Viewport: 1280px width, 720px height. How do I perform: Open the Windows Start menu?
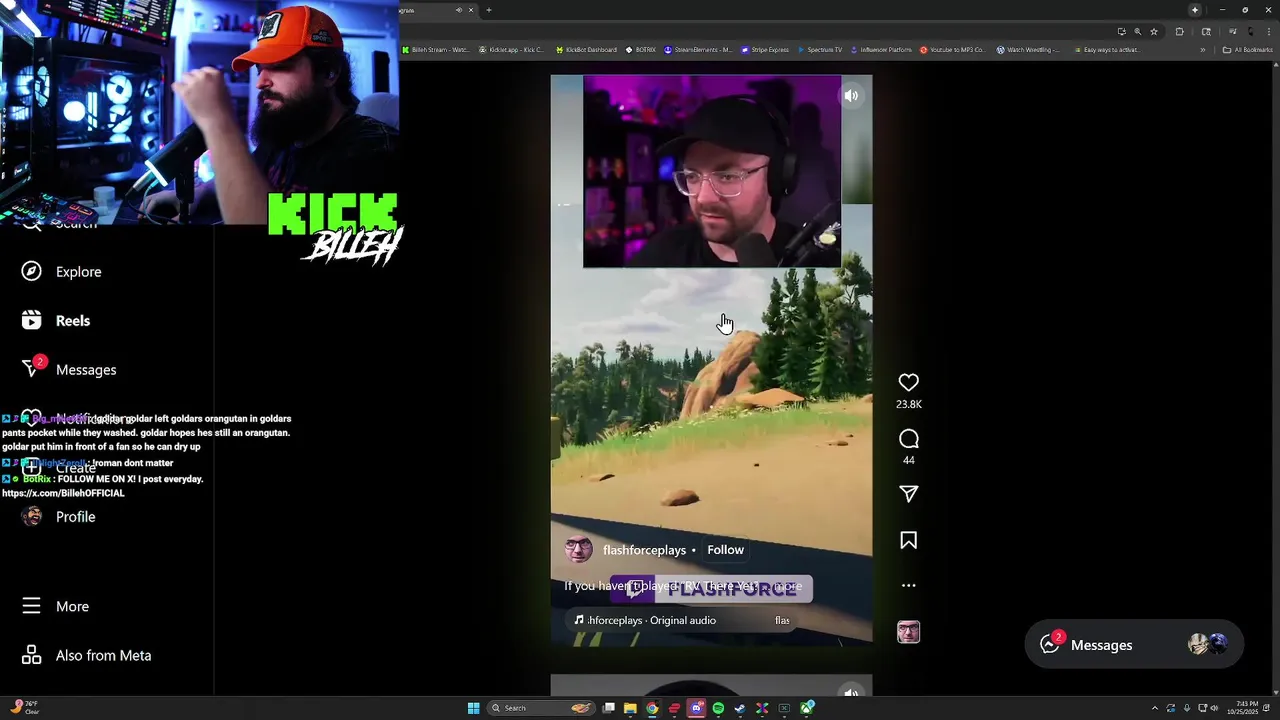474,708
